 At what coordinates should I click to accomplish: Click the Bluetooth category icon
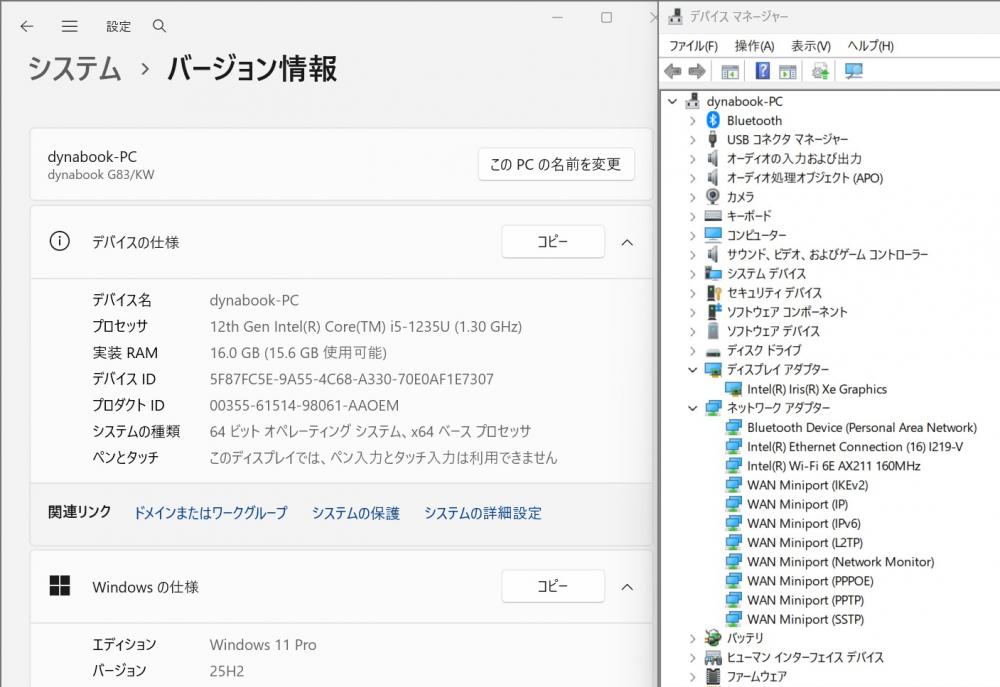tap(713, 120)
